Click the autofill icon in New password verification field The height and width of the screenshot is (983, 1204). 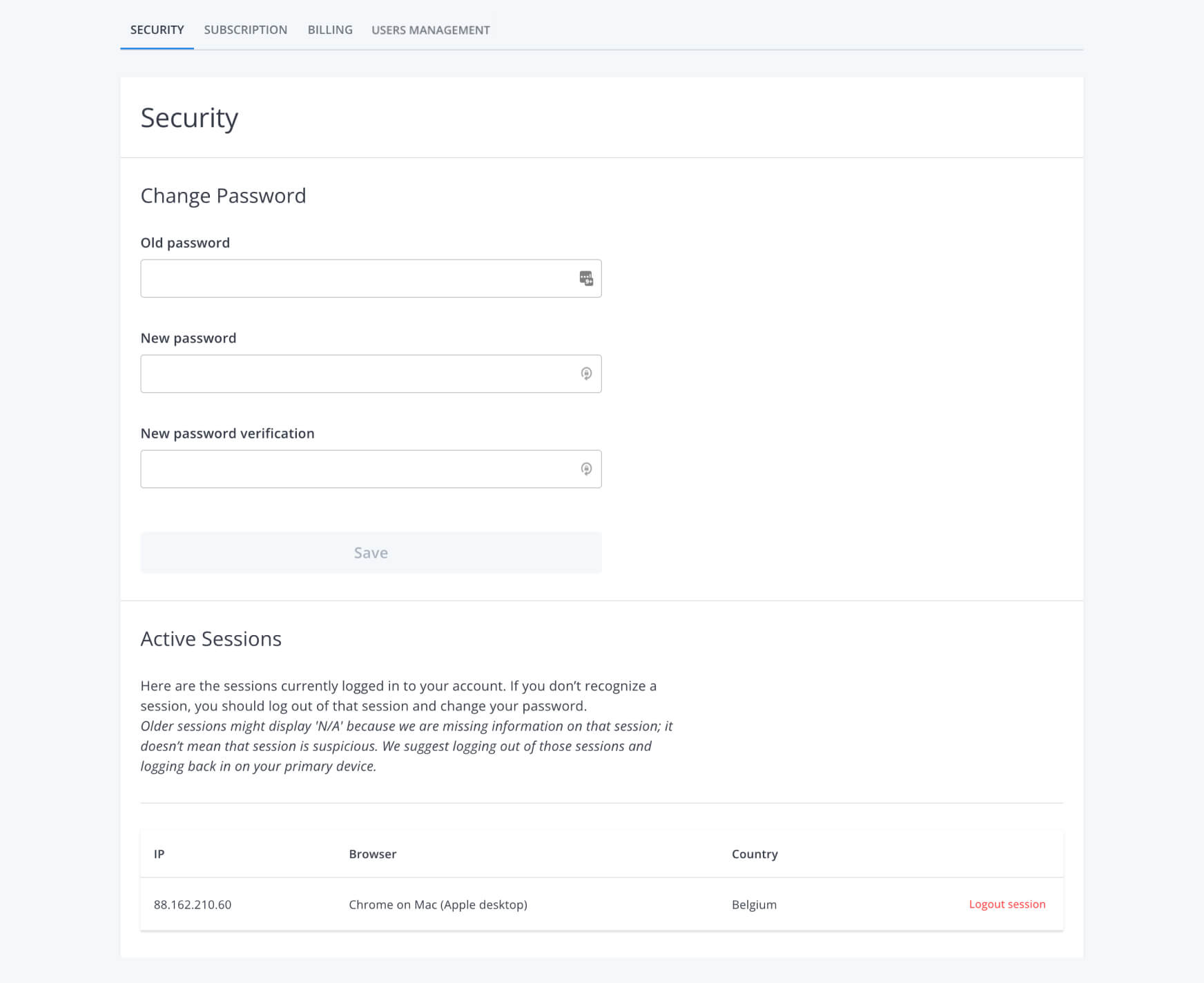tap(586, 469)
